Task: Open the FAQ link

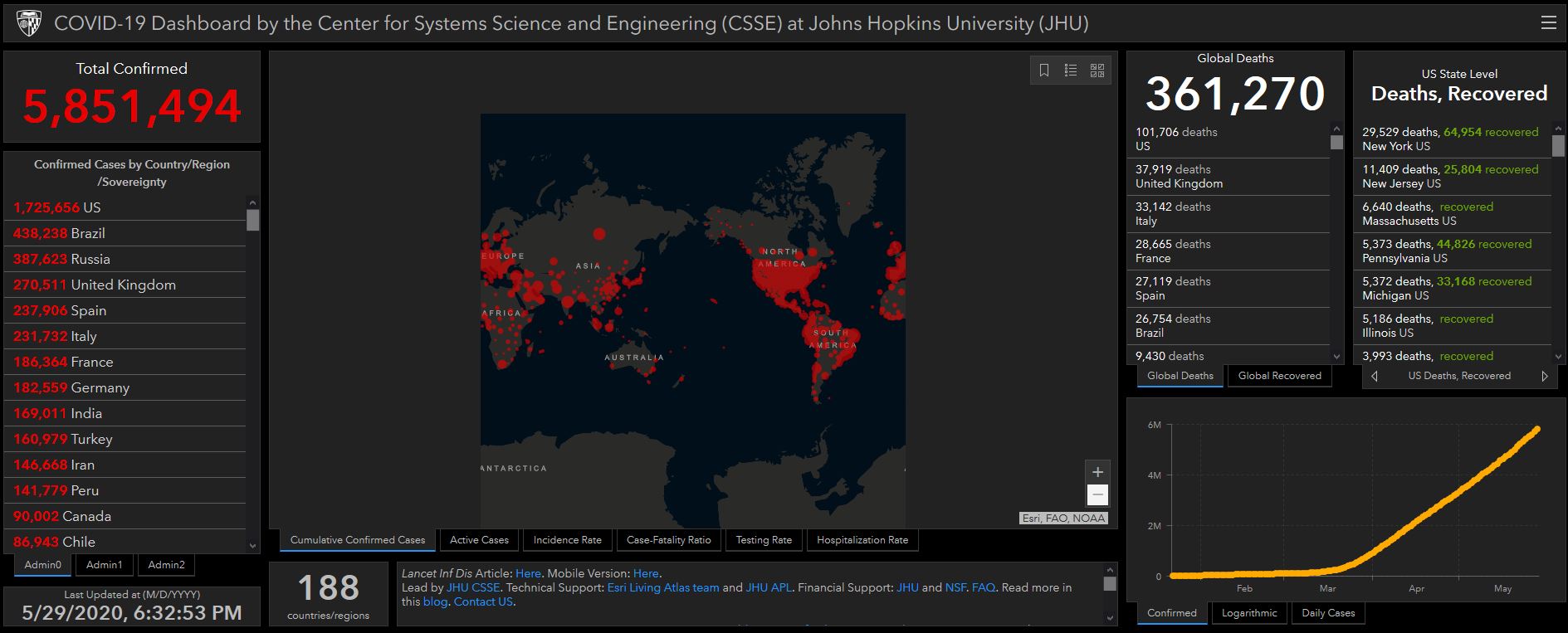Action: (x=984, y=587)
